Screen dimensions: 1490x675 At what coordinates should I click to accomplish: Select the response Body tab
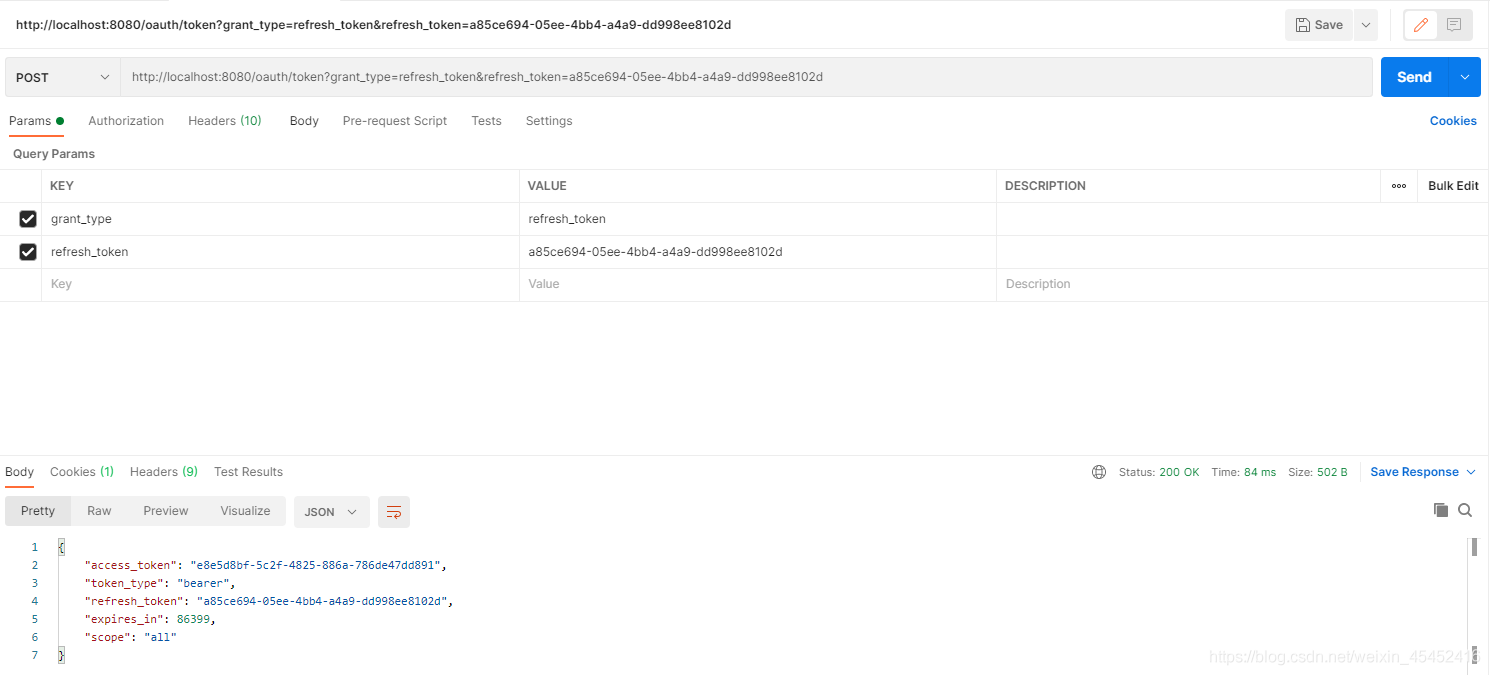click(x=20, y=472)
